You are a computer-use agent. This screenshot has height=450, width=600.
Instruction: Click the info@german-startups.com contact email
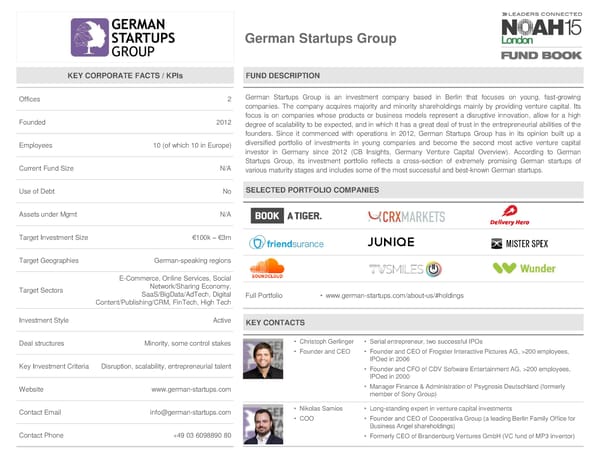coord(191,412)
